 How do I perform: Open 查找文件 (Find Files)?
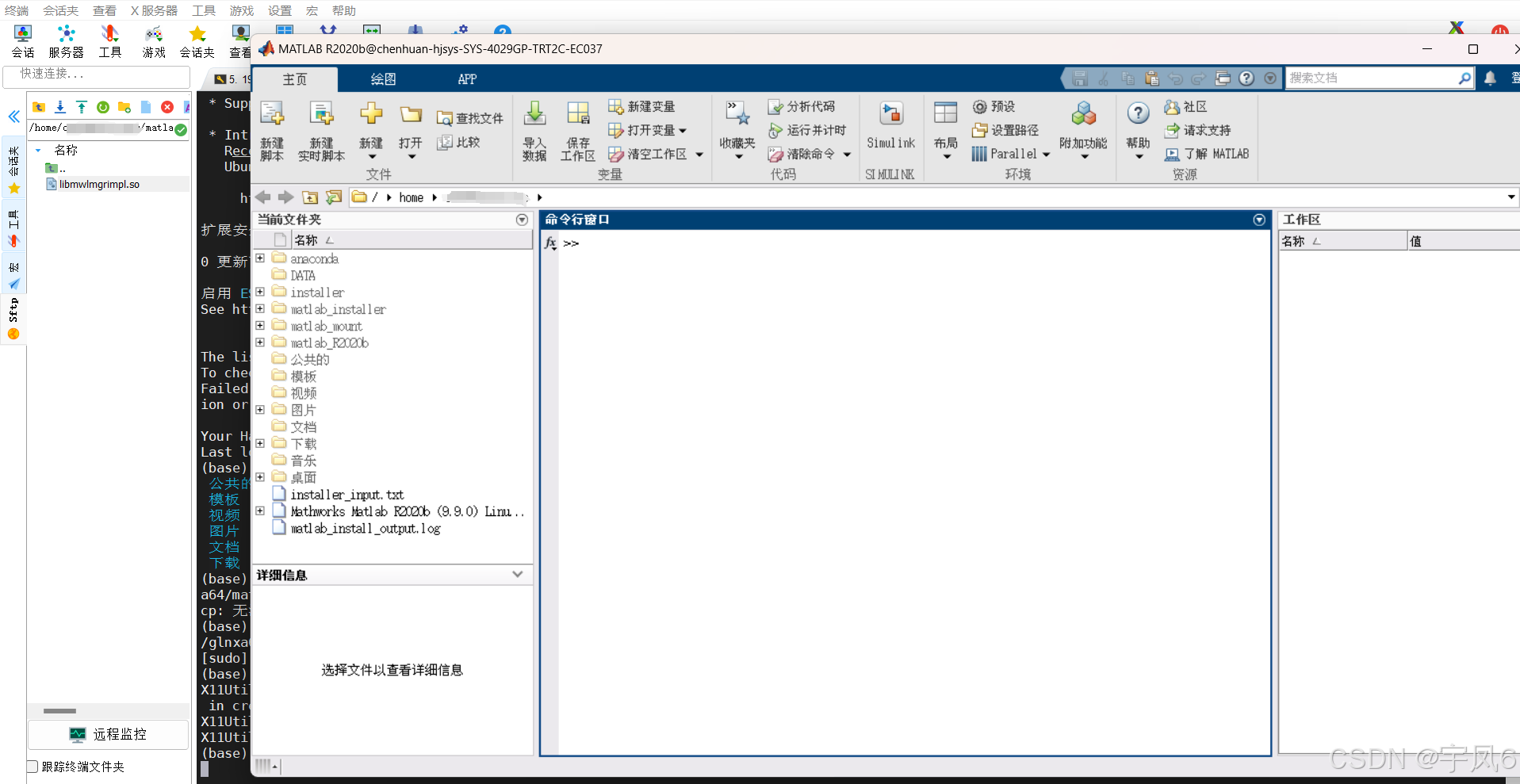pyautogui.click(x=470, y=117)
